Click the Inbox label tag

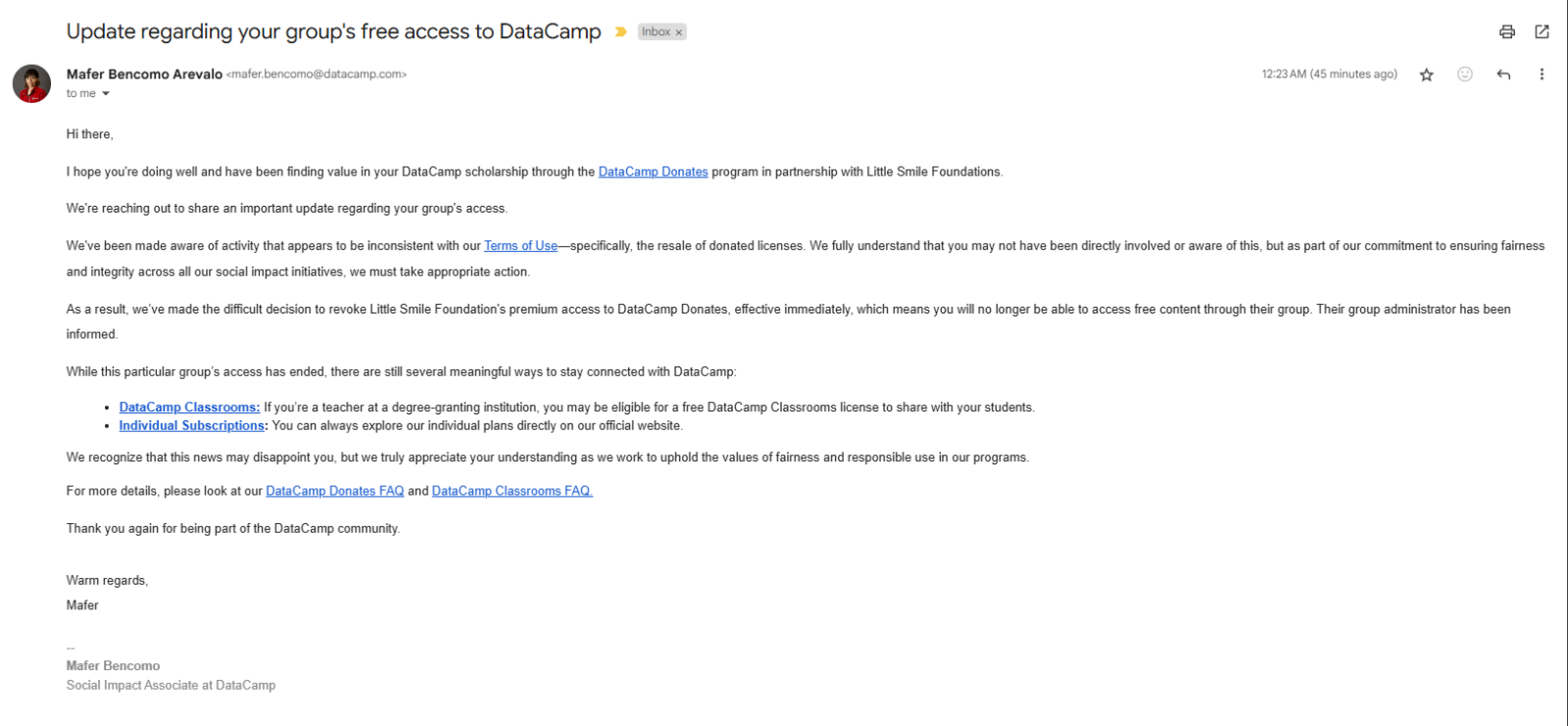[x=656, y=32]
